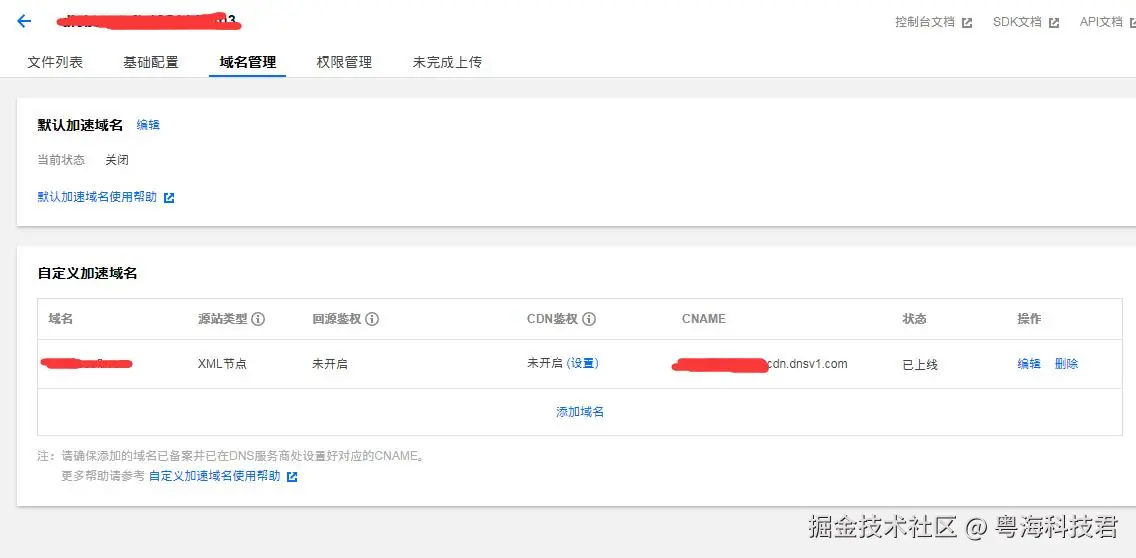
Task: Click the 添加域名 link
Action: pos(580,412)
